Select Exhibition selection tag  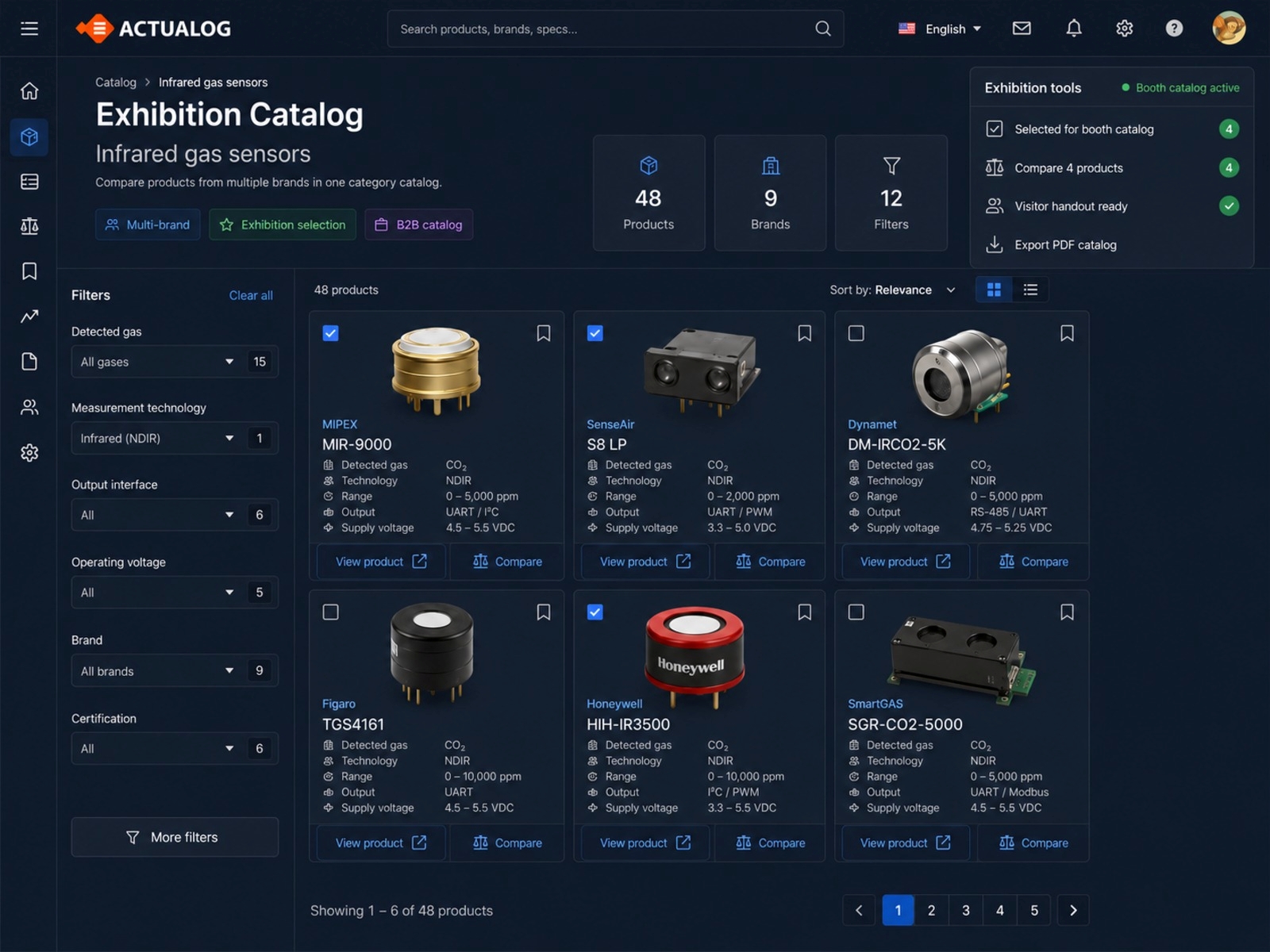[283, 225]
